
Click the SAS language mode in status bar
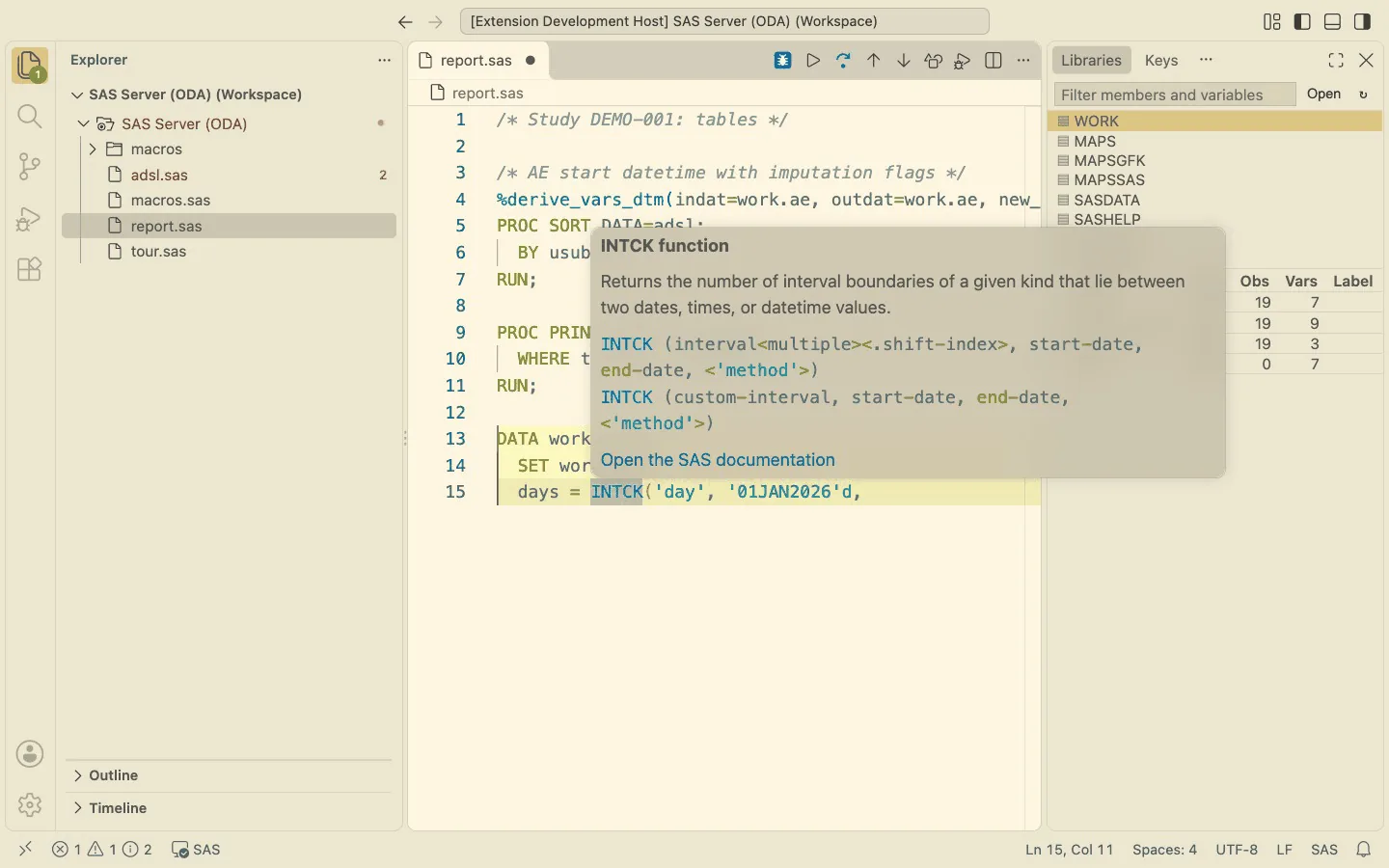(x=1324, y=850)
